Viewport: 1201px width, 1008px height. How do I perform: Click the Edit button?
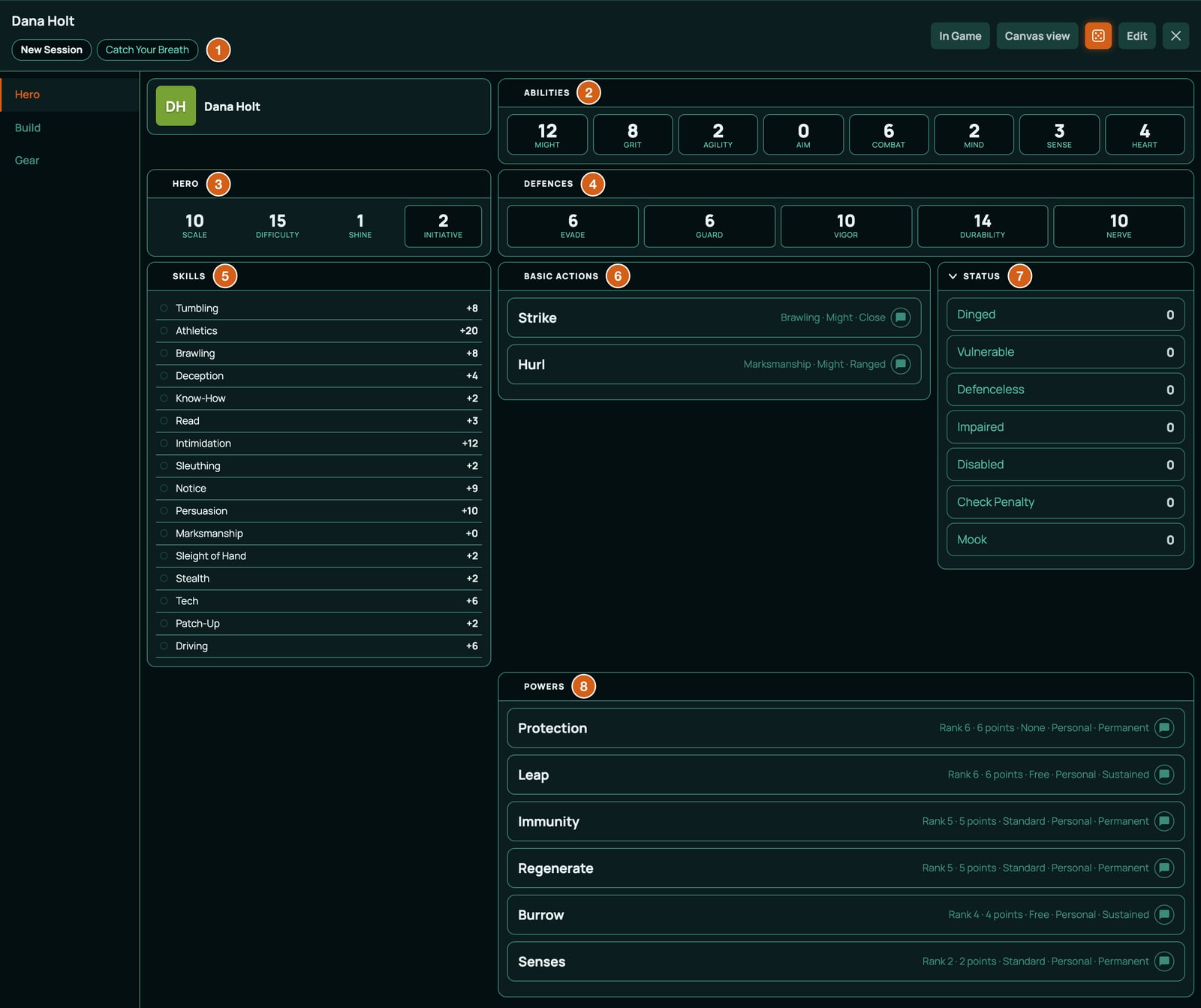pos(1136,36)
